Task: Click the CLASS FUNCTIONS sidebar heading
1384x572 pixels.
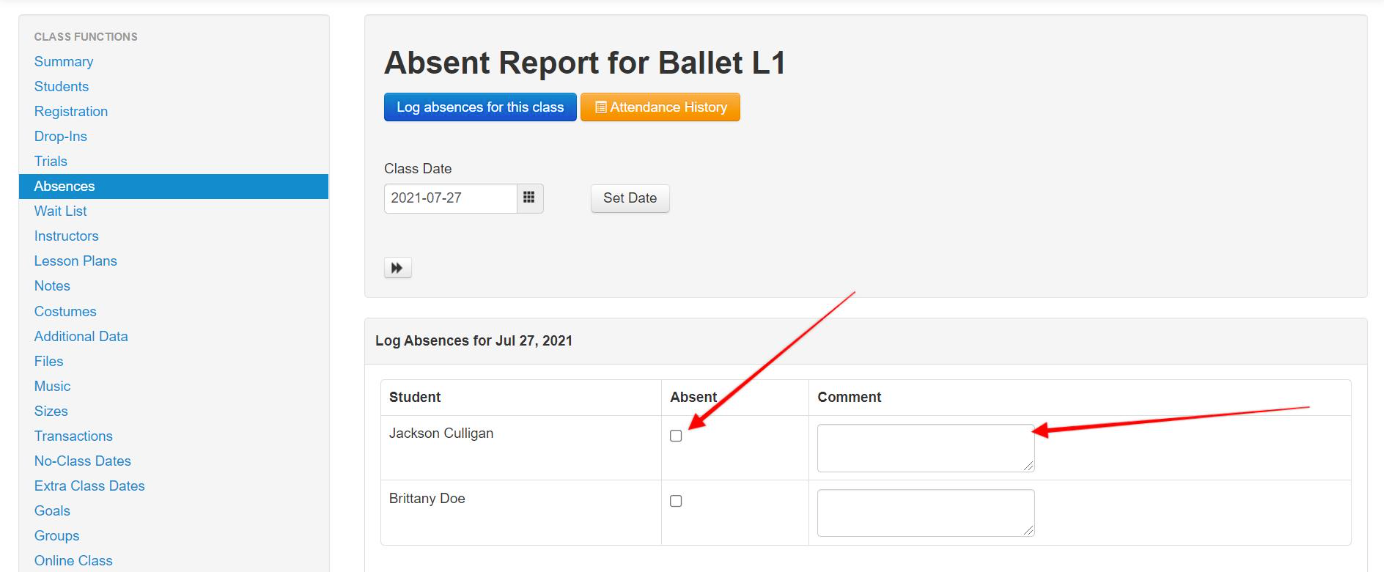Action: [x=86, y=37]
